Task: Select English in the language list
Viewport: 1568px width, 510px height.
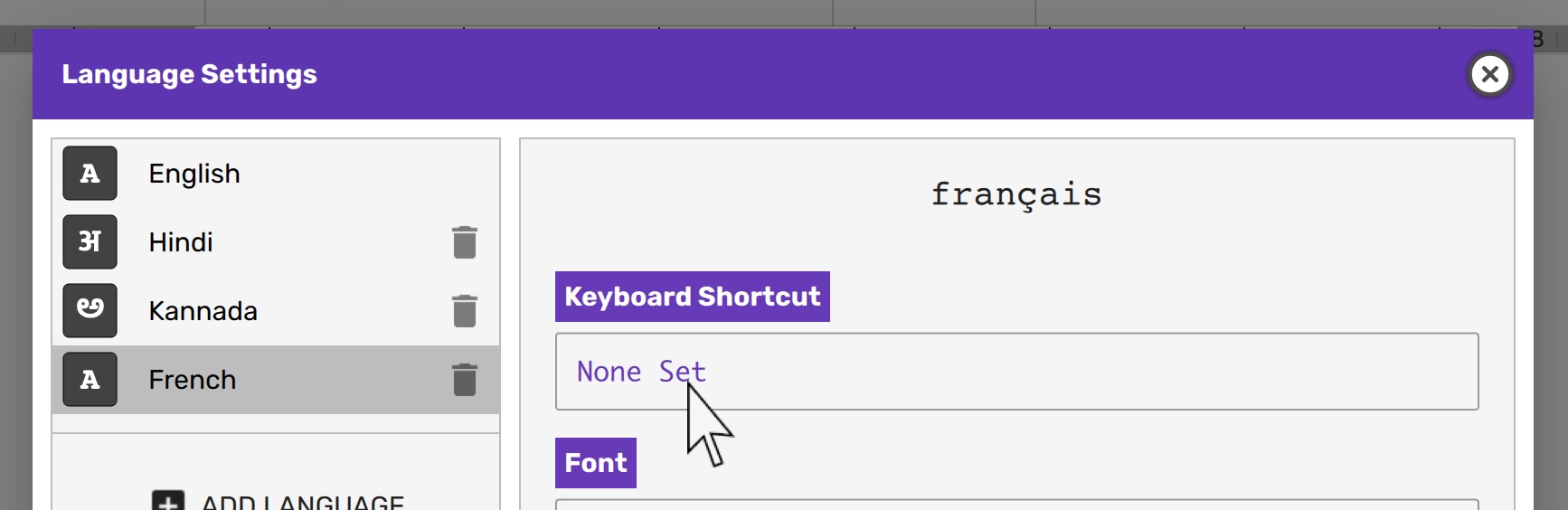Action: pyautogui.click(x=194, y=174)
